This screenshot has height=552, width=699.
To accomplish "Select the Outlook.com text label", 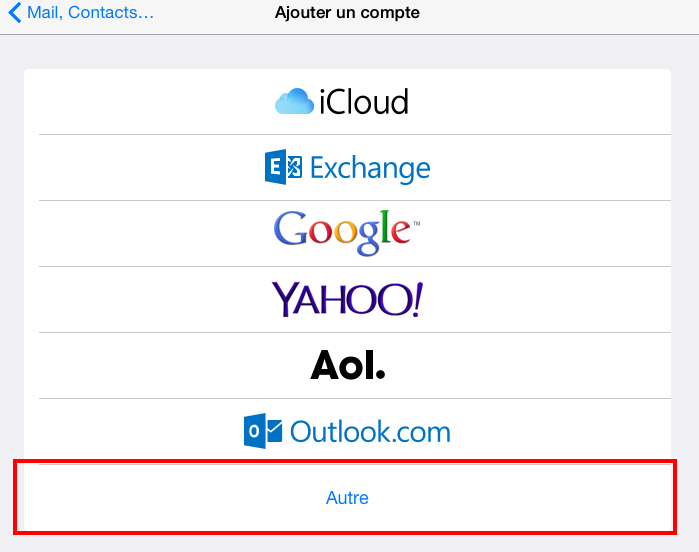I will coord(370,432).
